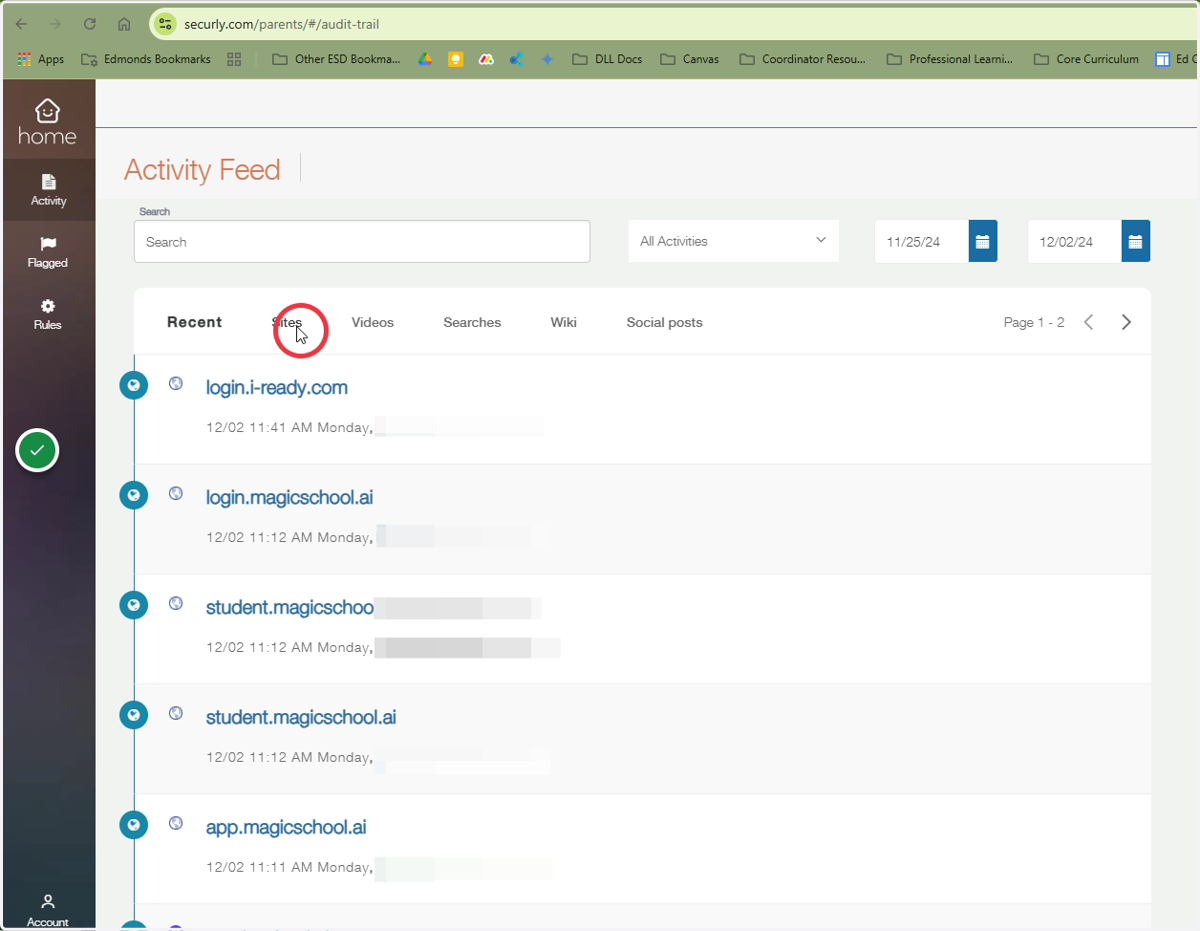1200x931 pixels.
Task: Go to previous page of activity
Action: pos(1089,322)
